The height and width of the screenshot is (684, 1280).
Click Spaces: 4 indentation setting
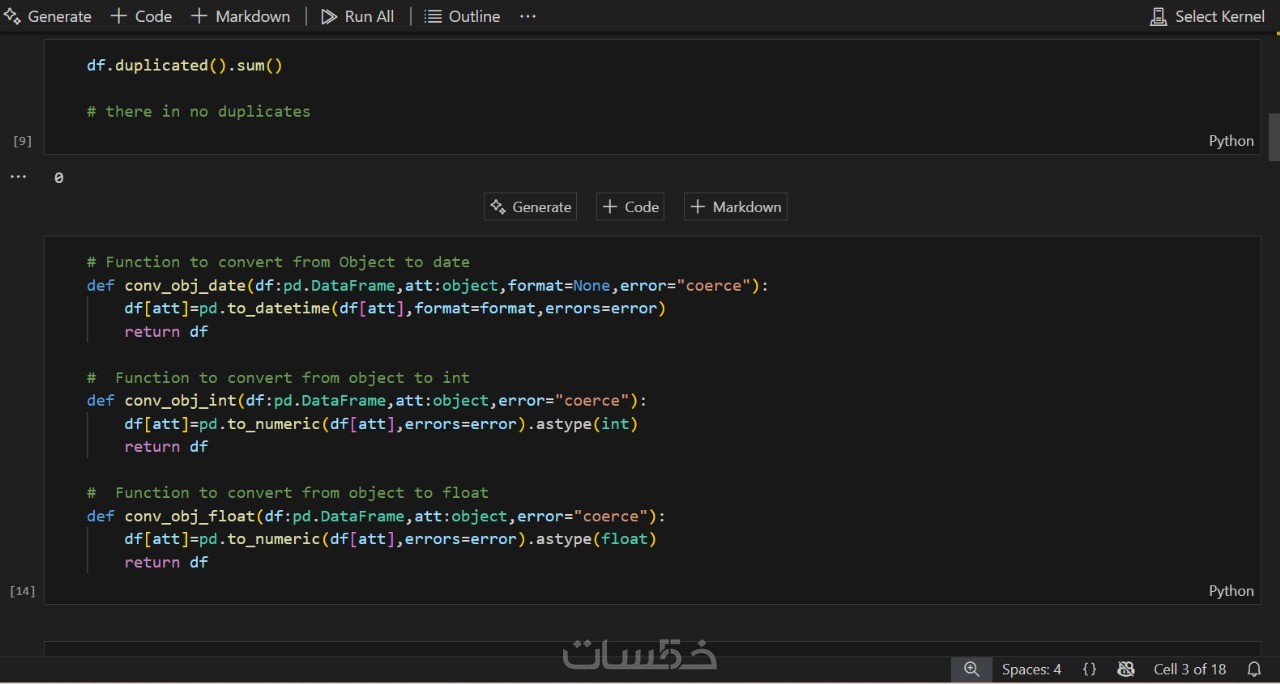coord(1032,669)
